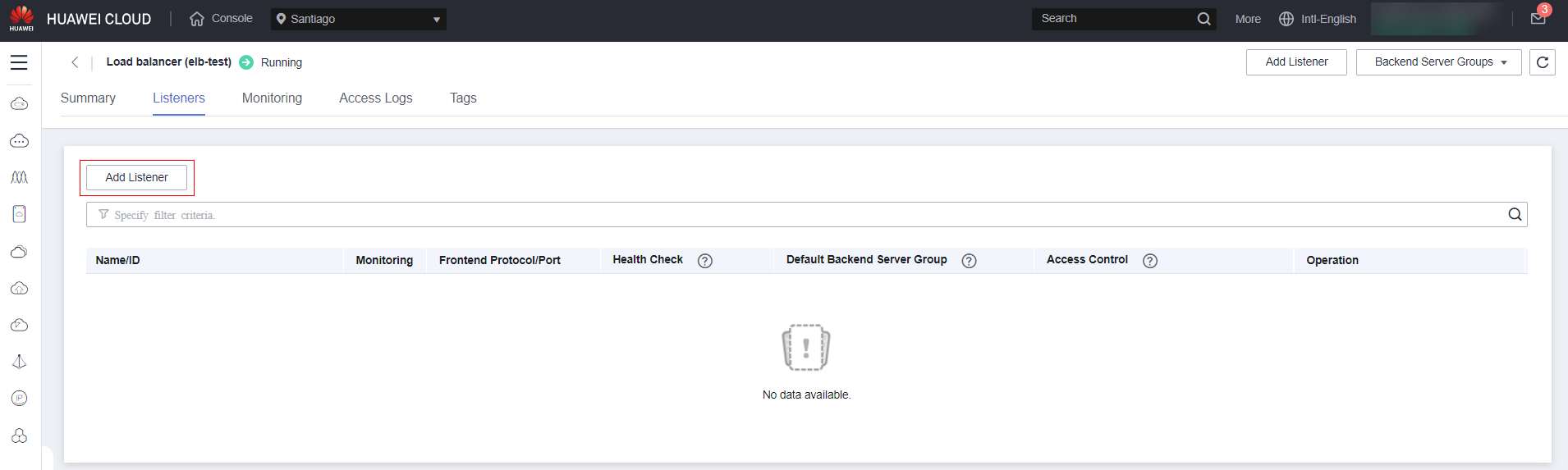This screenshot has height=470, width=1568.
Task: Open the mail notifications icon
Action: point(1538,18)
